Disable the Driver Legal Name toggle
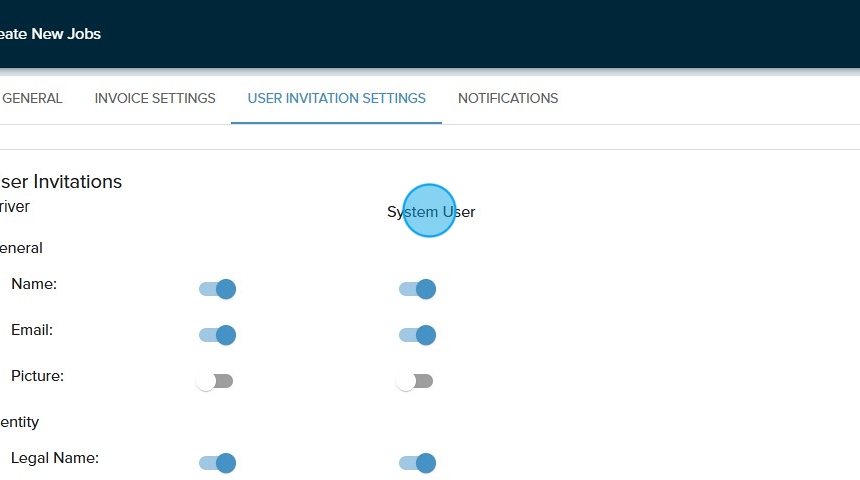Viewport: 860px width, 480px height. tap(217, 463)
